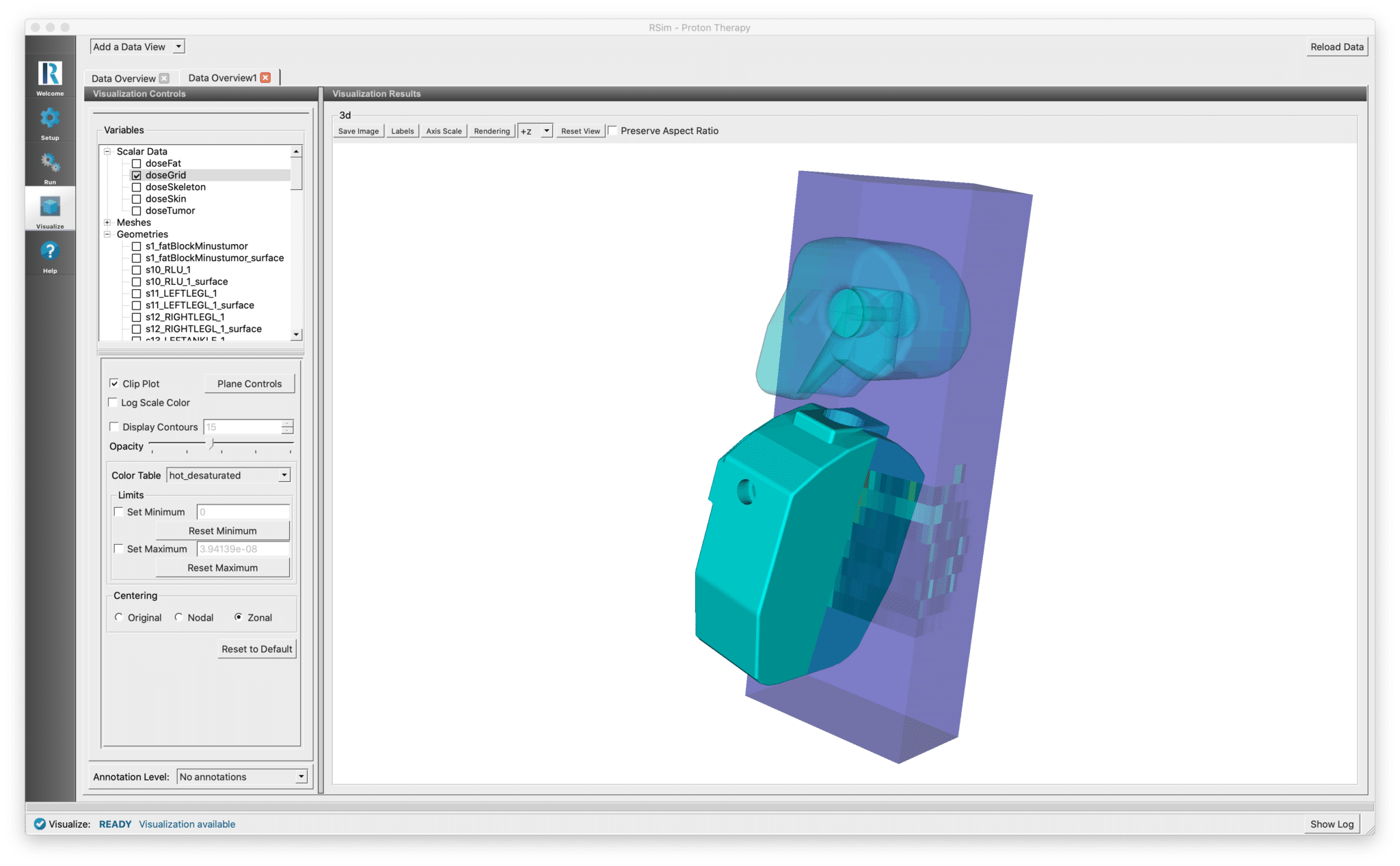This screenshot has width=1400, height=866.
Task: Click the Reload Data button
Action: pos(1336,46)
